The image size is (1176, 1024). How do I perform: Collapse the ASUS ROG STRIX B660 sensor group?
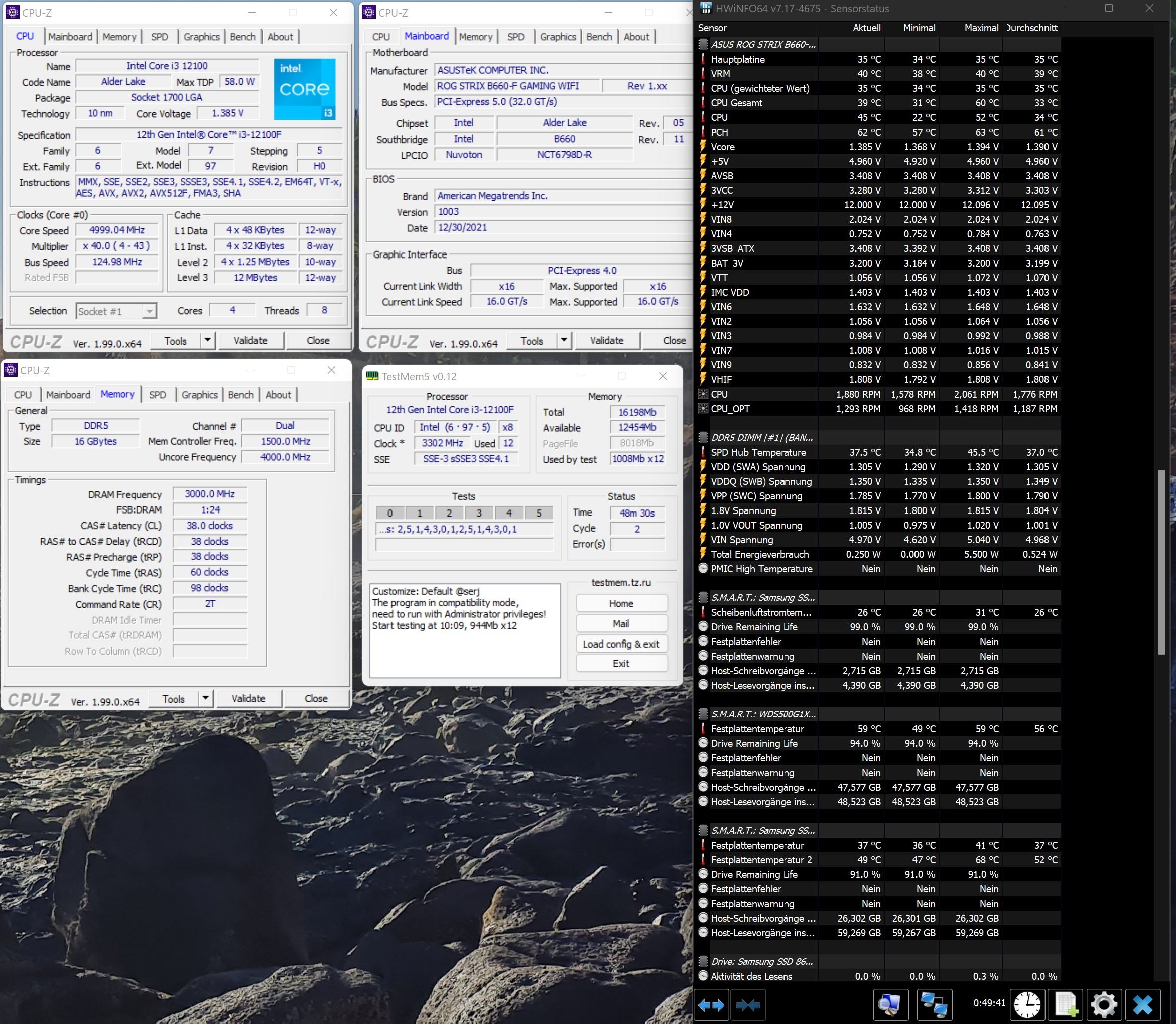coord(703,44)
